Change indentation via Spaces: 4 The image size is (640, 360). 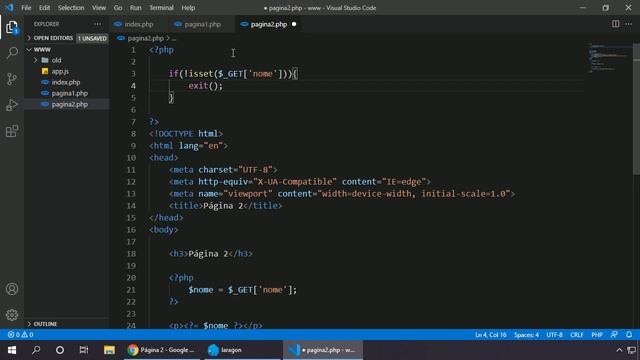[x=526, y=335]
